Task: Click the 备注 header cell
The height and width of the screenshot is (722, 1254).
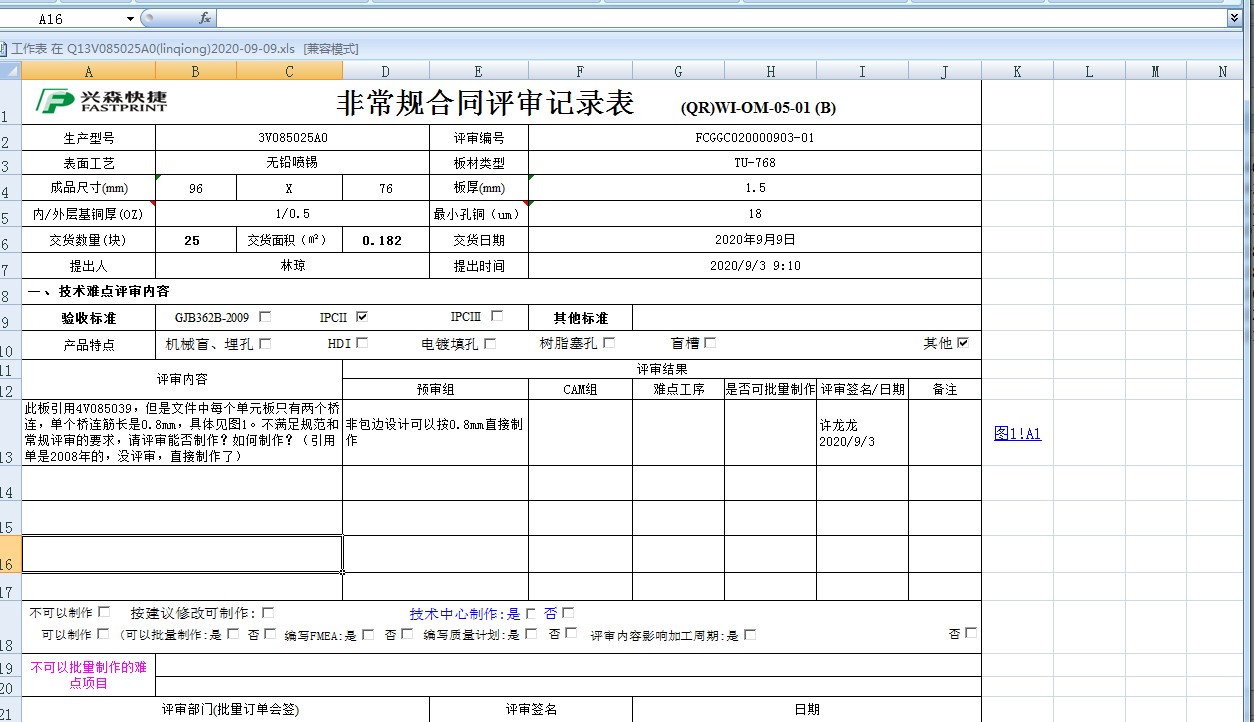Action: coord(945,389)
